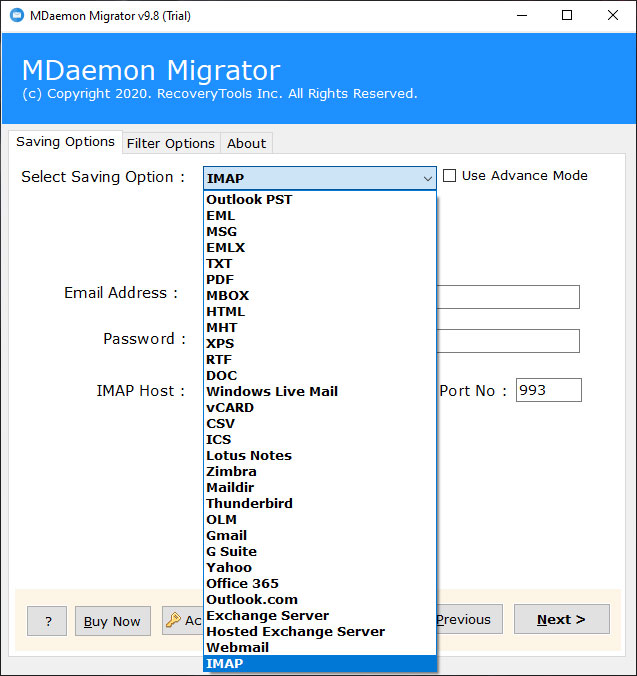
Task: Switch to the Filter Options tab
Action: tap(171, 144)
